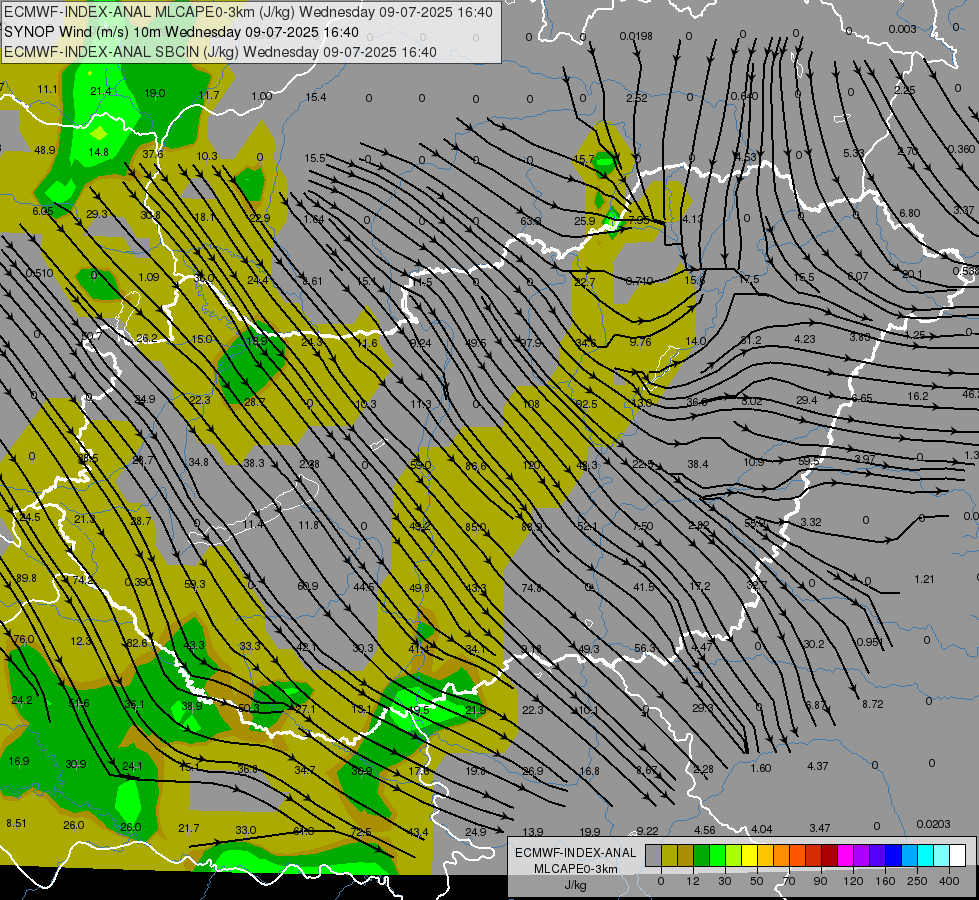Pick the olive swatch in the legend
Viewport: 979px width, 900px height.
(670, 855)
